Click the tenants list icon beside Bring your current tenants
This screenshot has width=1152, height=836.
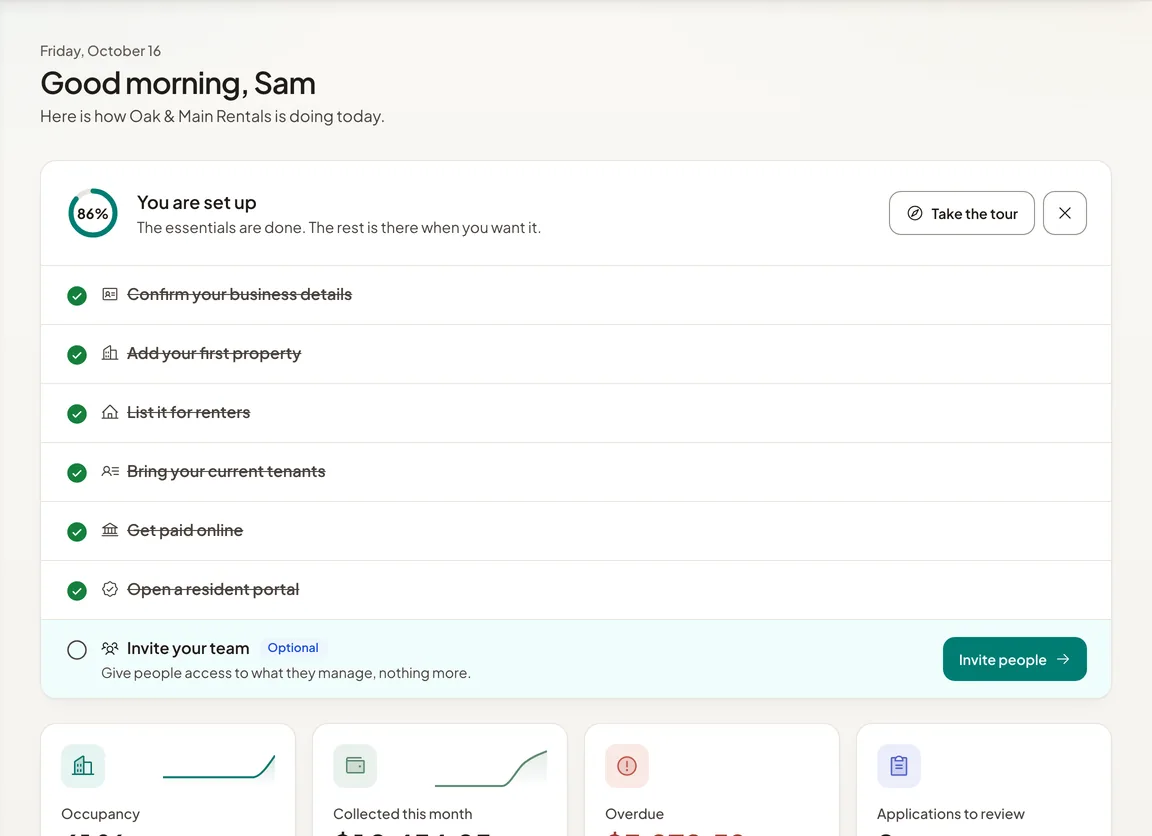click(109, 471)
